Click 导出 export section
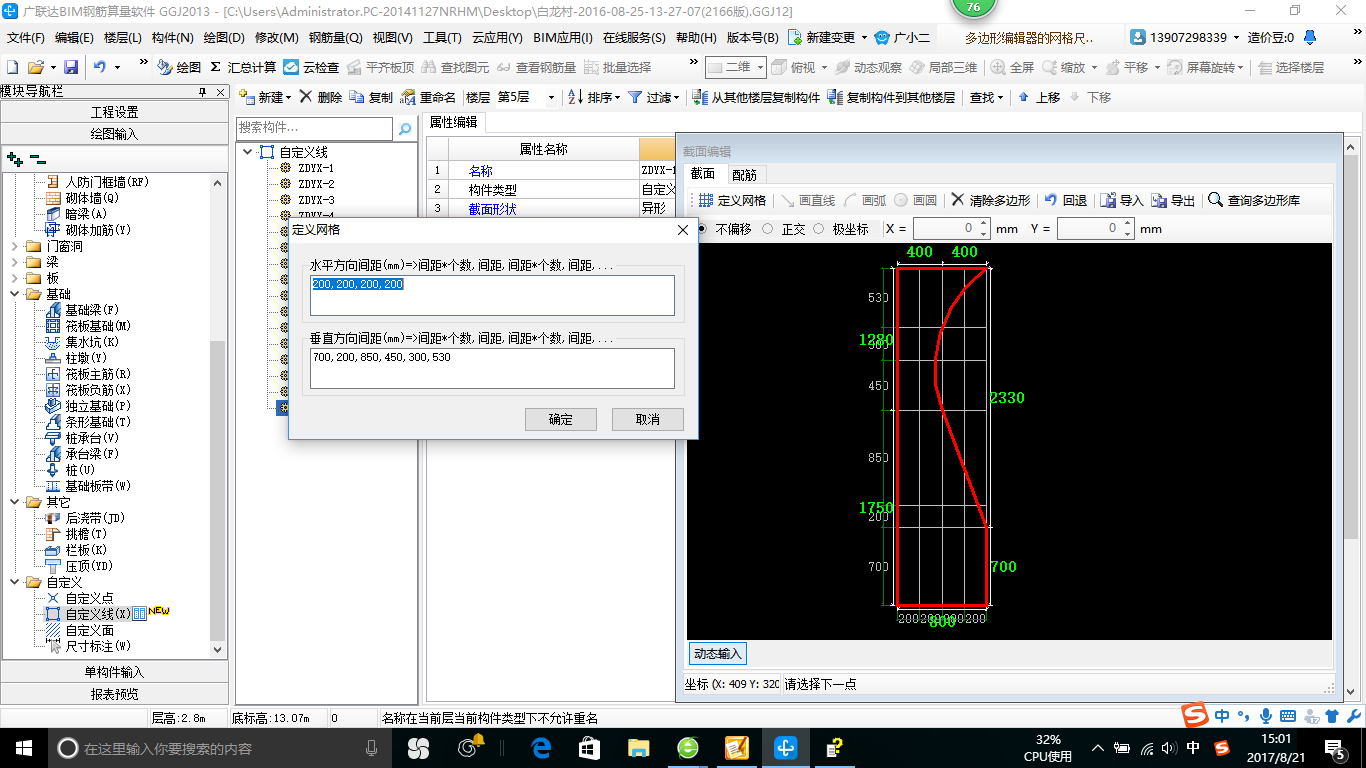The height and width of the screenshot is (768, 1366). [1173, 200]
